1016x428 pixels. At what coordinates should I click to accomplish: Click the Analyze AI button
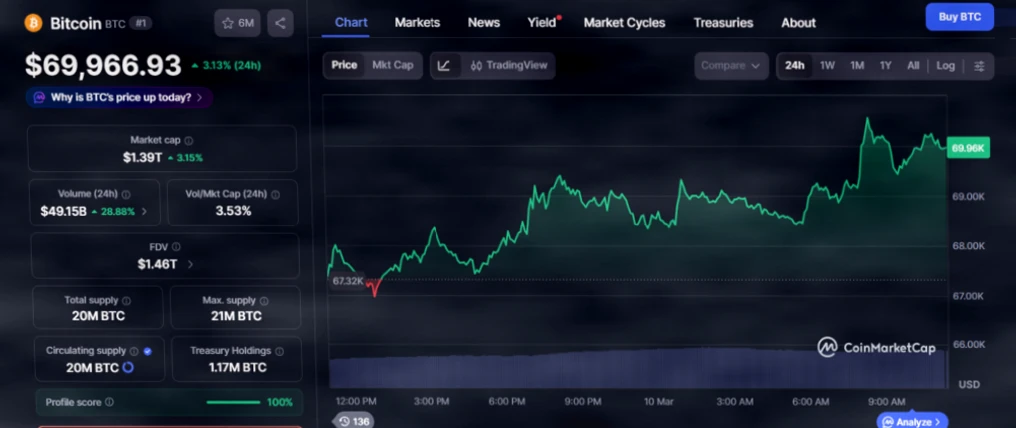[x=912, y=422]
